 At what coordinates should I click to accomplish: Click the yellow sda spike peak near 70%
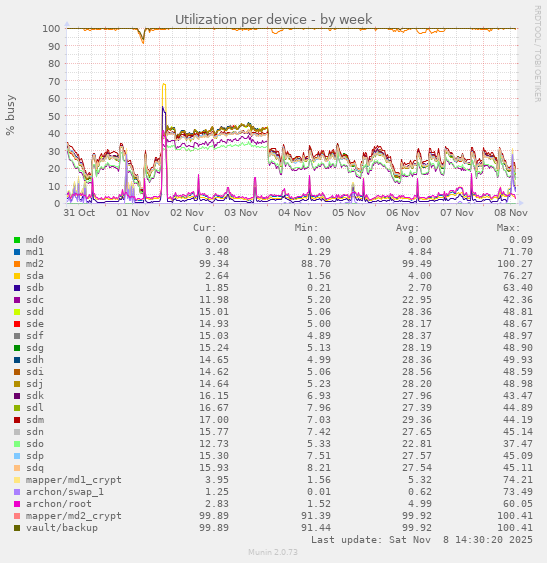click(x=164, y=85)
